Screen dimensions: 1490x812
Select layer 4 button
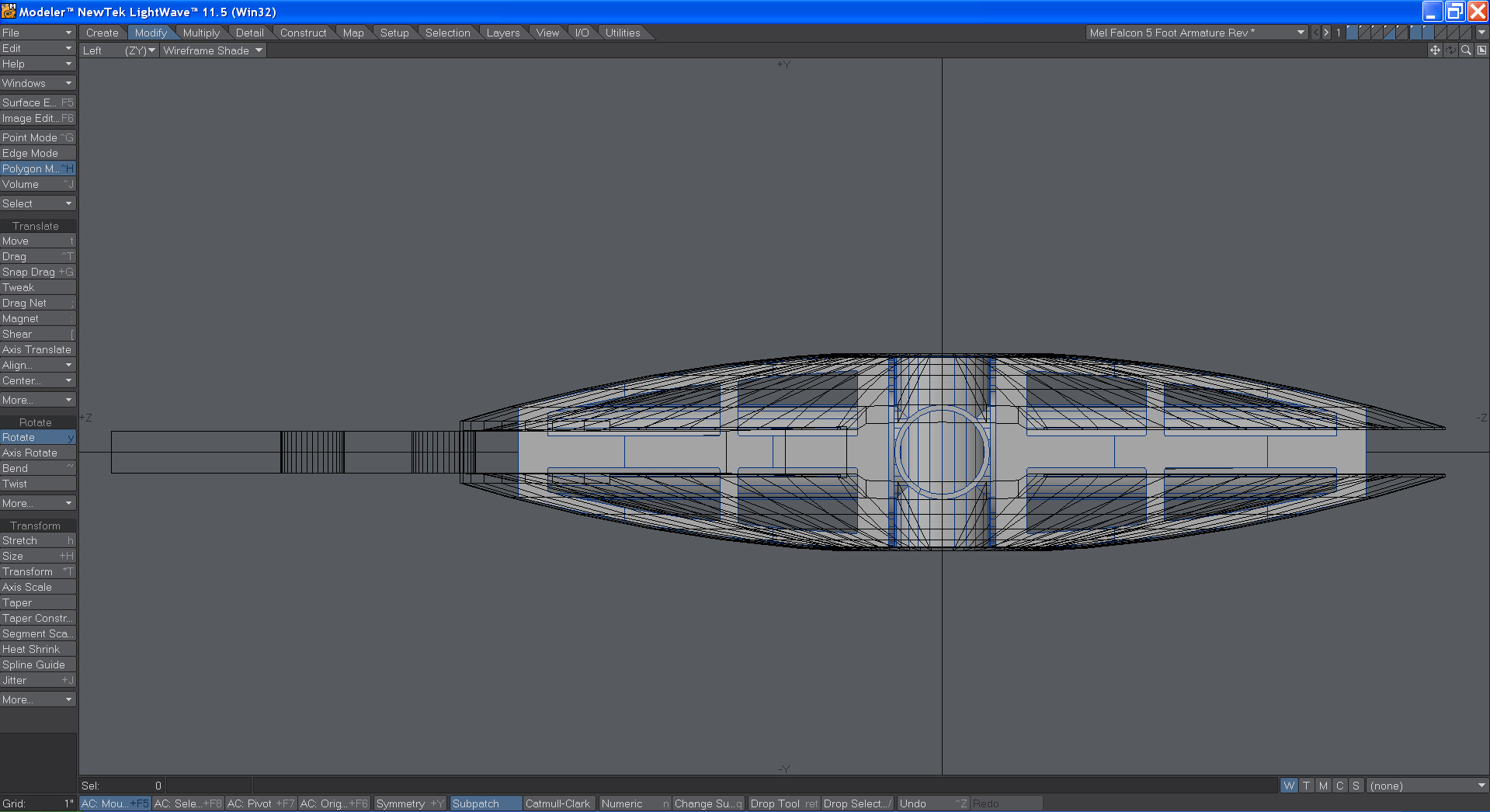tap(1389, 33)
